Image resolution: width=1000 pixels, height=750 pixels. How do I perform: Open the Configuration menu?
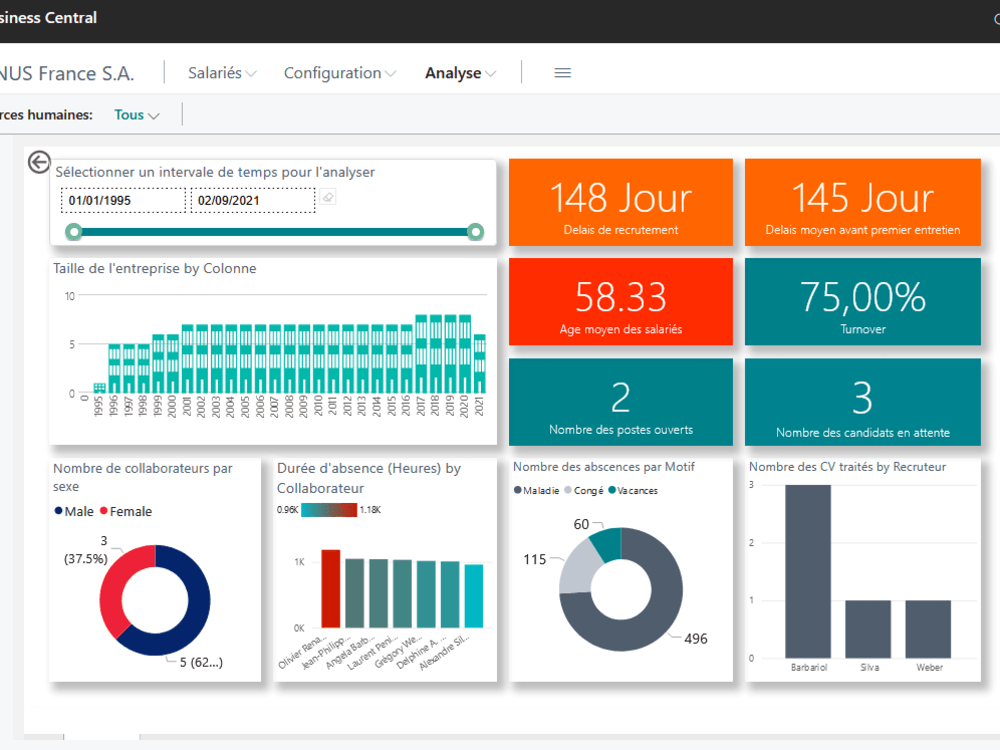pos(339,73)
